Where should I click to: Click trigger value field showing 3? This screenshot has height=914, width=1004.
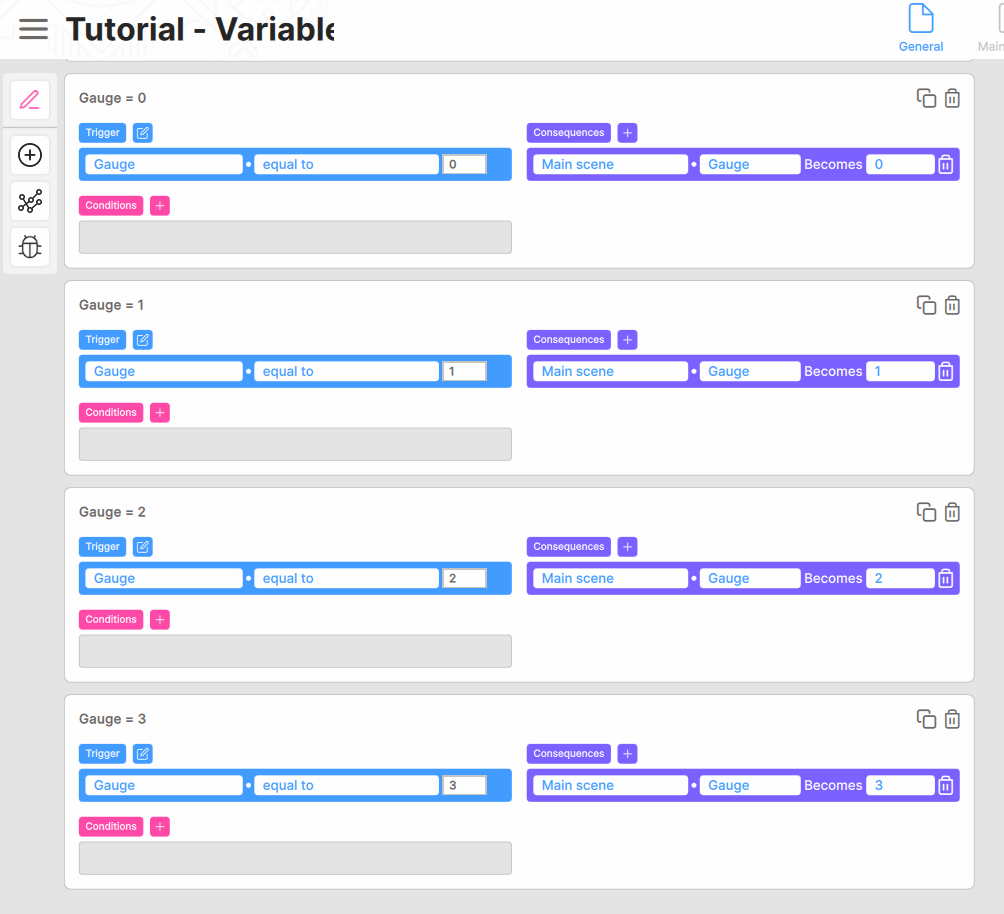pyautogui.click(x=464, y=785)
